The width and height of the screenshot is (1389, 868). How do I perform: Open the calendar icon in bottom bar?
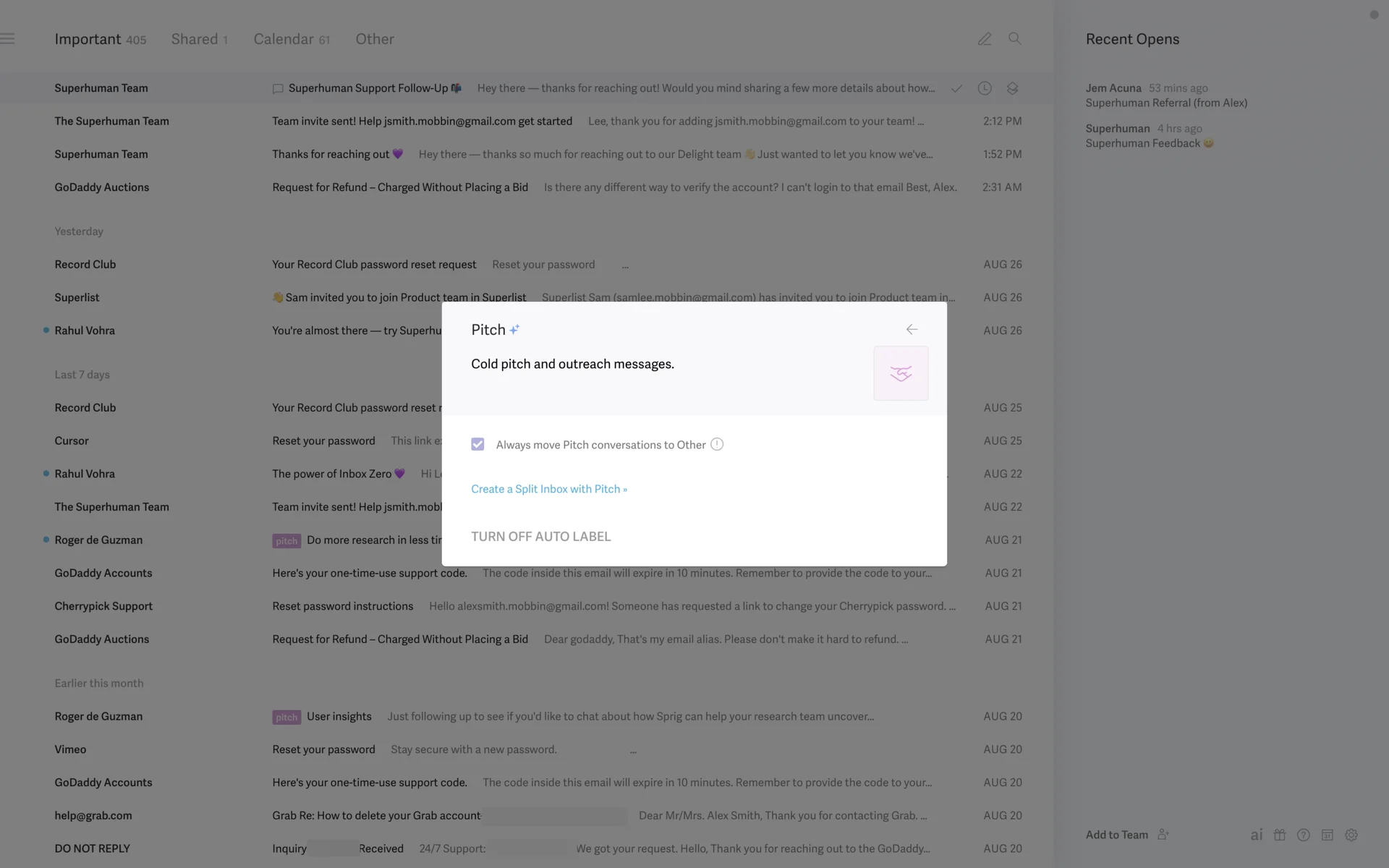point(1328,835)
